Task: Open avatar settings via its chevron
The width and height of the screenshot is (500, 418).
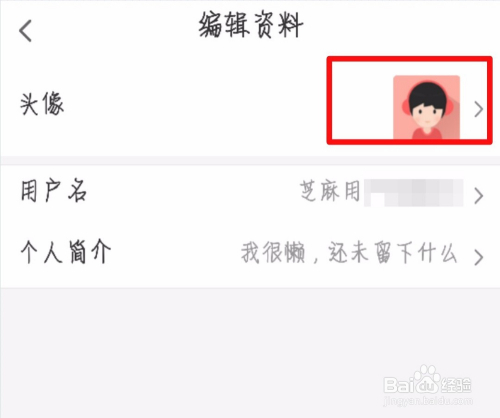Action: [x=479, y=110]
